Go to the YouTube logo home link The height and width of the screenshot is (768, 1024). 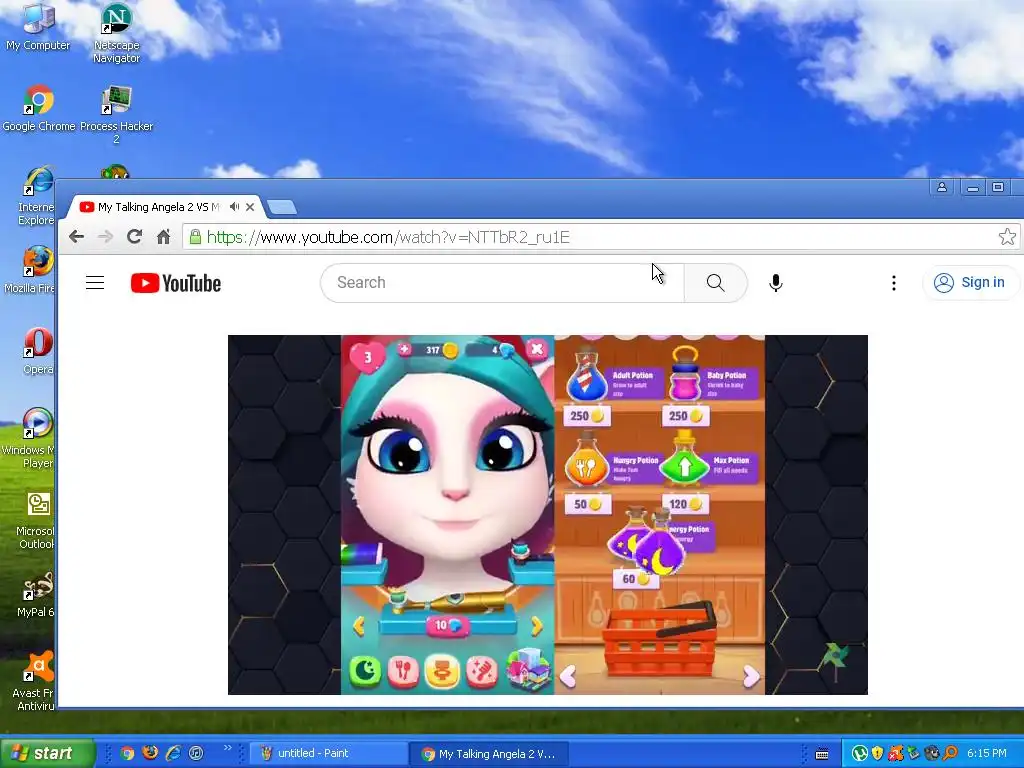tap(176, 283)
